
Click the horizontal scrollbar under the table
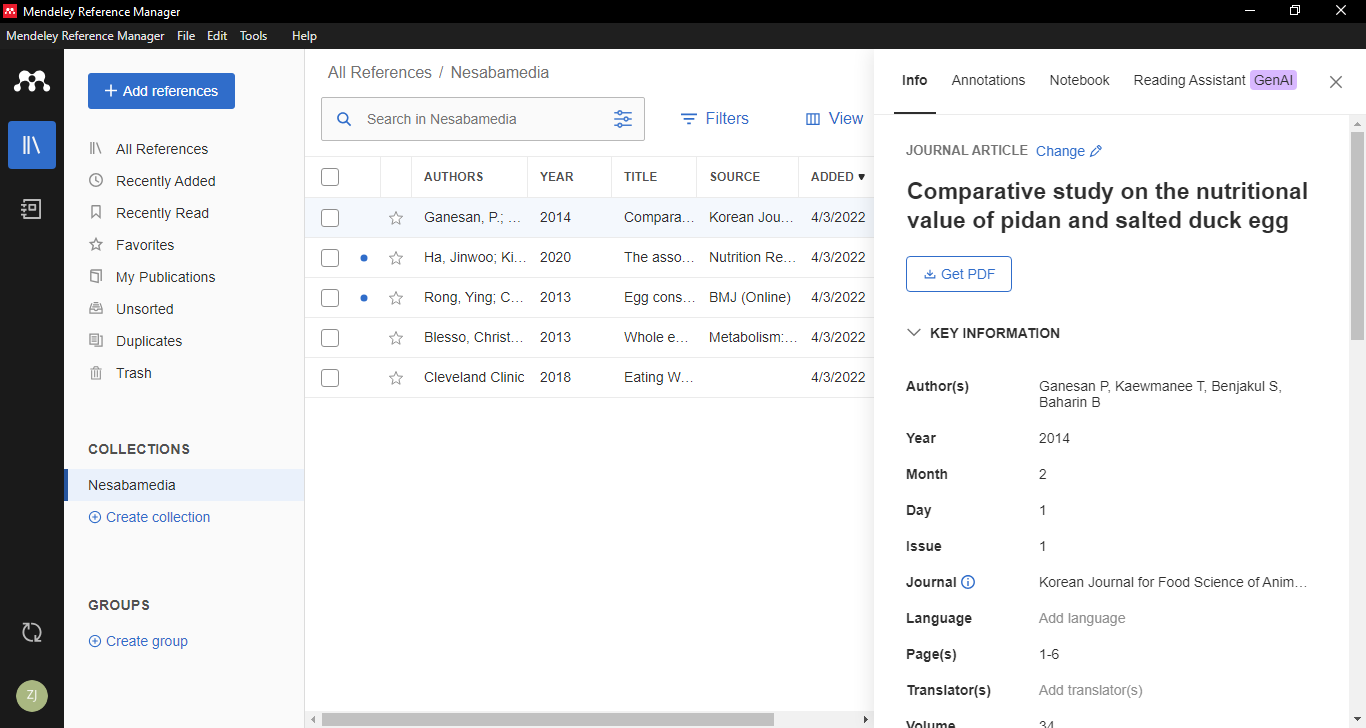click(547, 720)
